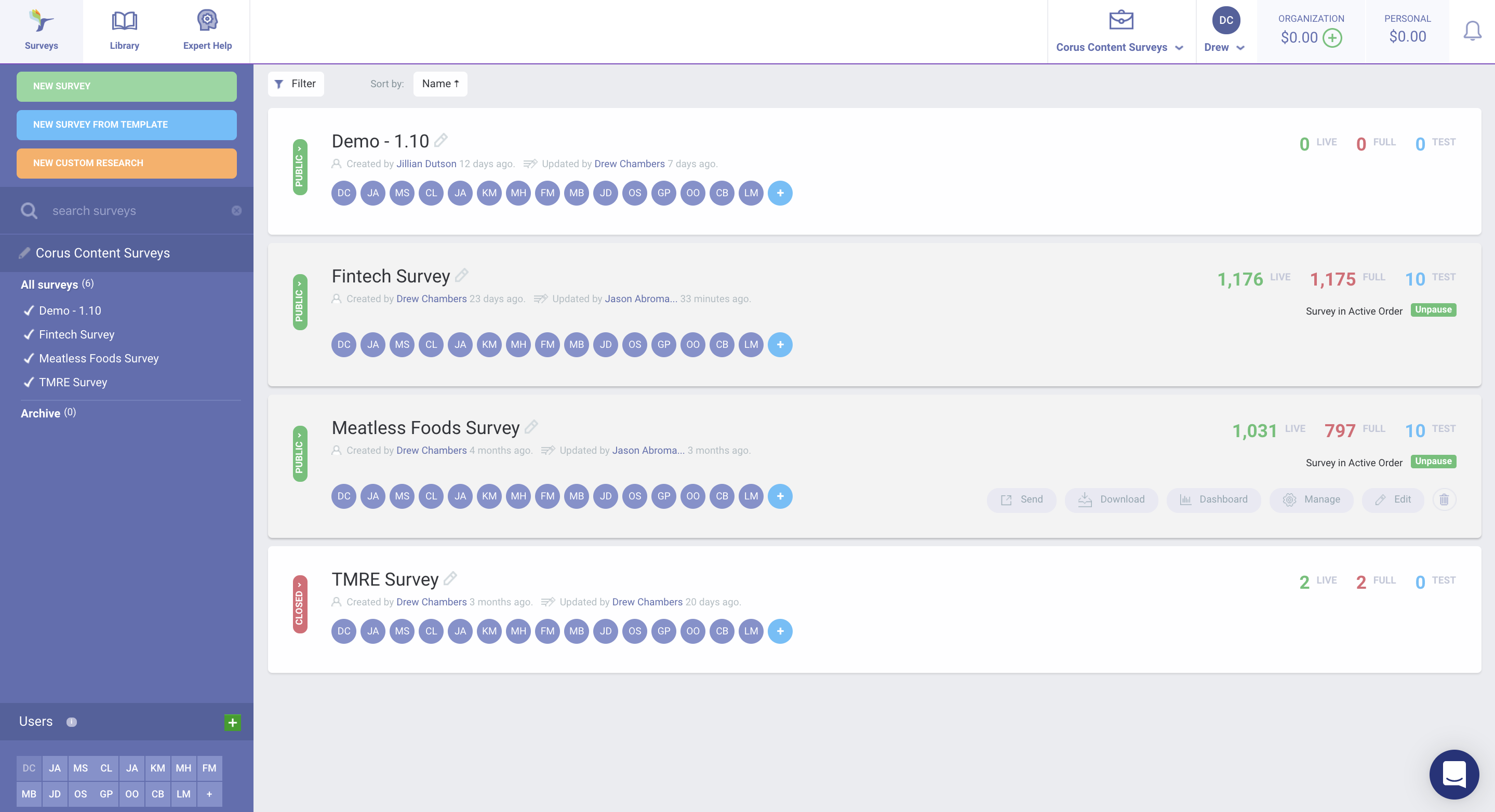Add organization funds with green plus icon
The height and width of the screenshot is (812, 1495).
[x=1332, y=38]
